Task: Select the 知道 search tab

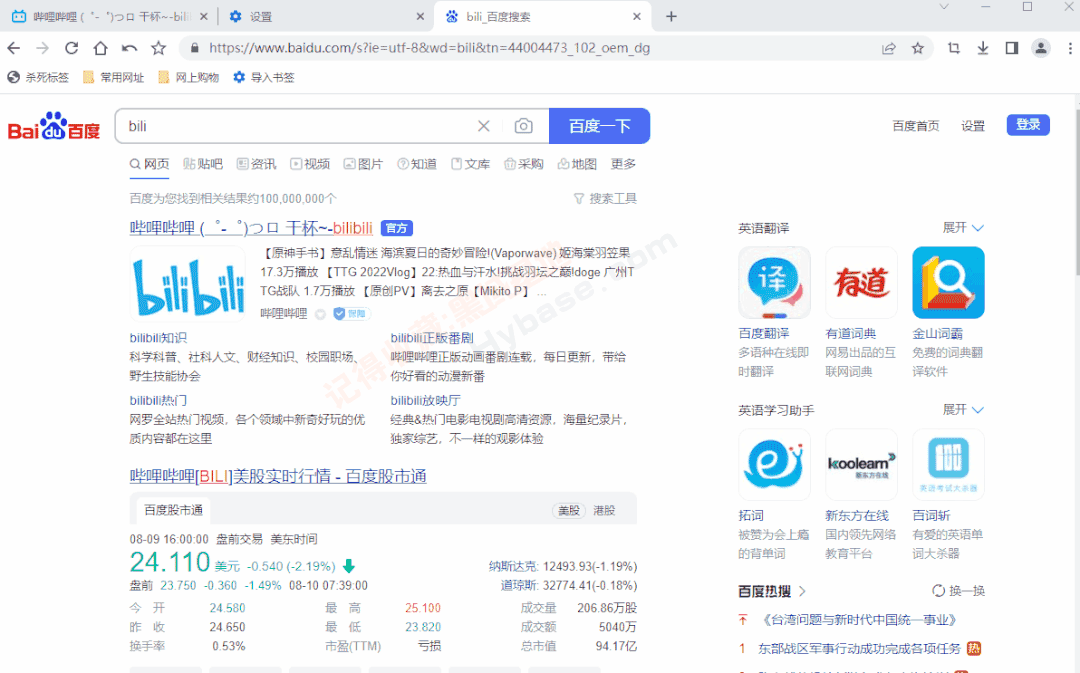Action: [417, 164]
